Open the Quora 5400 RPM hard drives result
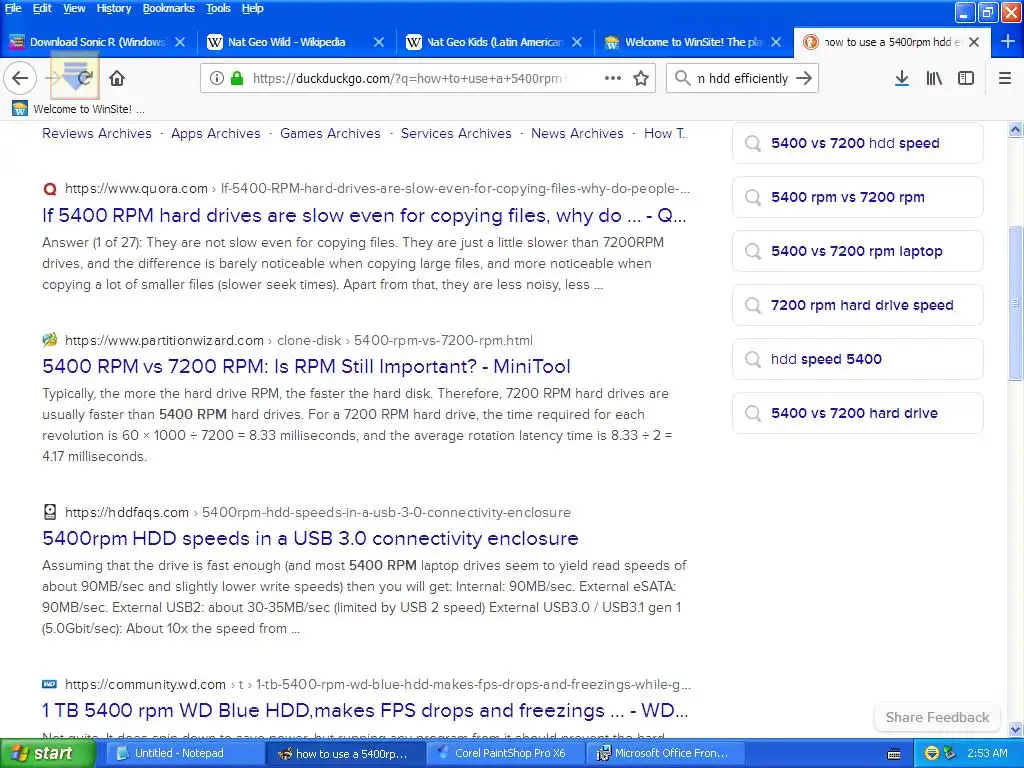The image size is (1024, 768). point(364,216)
